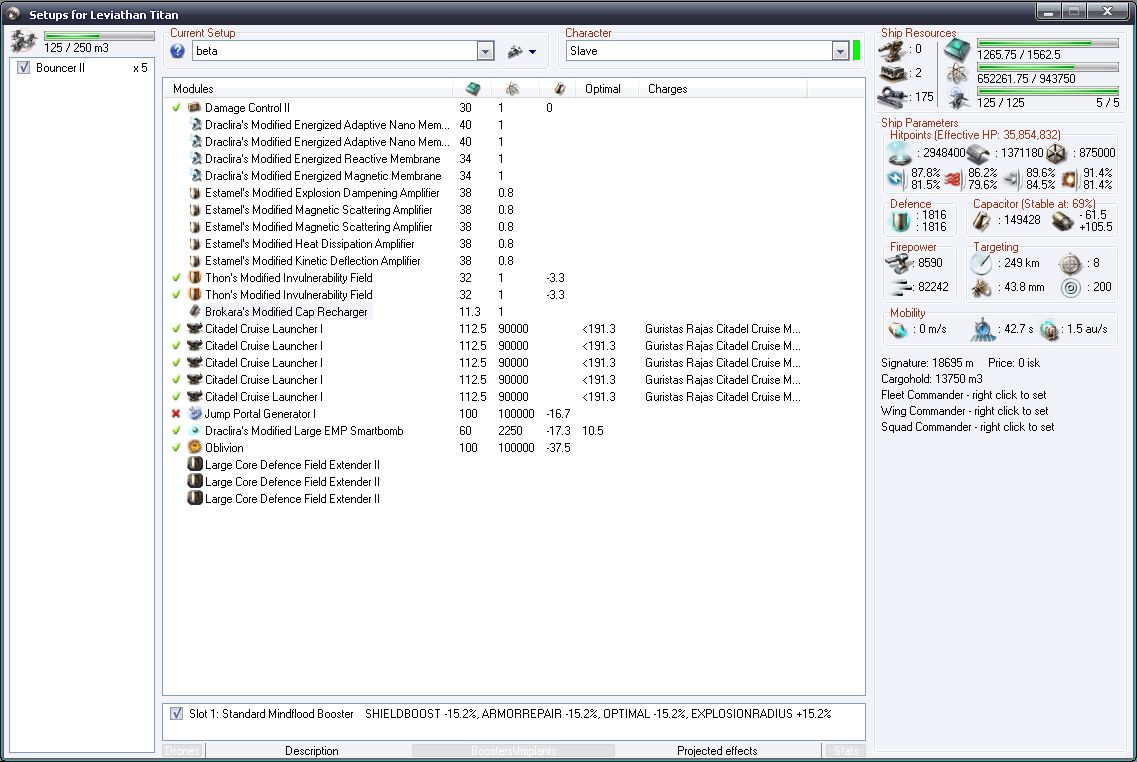This screenshot has height=762, width=1137.
Task: Click the align time icon showing 42.7 s
Action: (983, 329)
